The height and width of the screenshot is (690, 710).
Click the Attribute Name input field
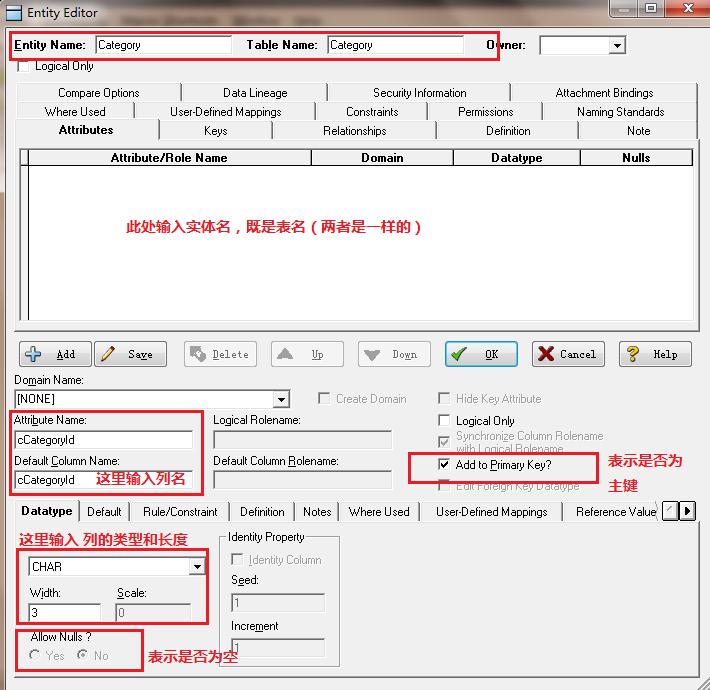104,440
